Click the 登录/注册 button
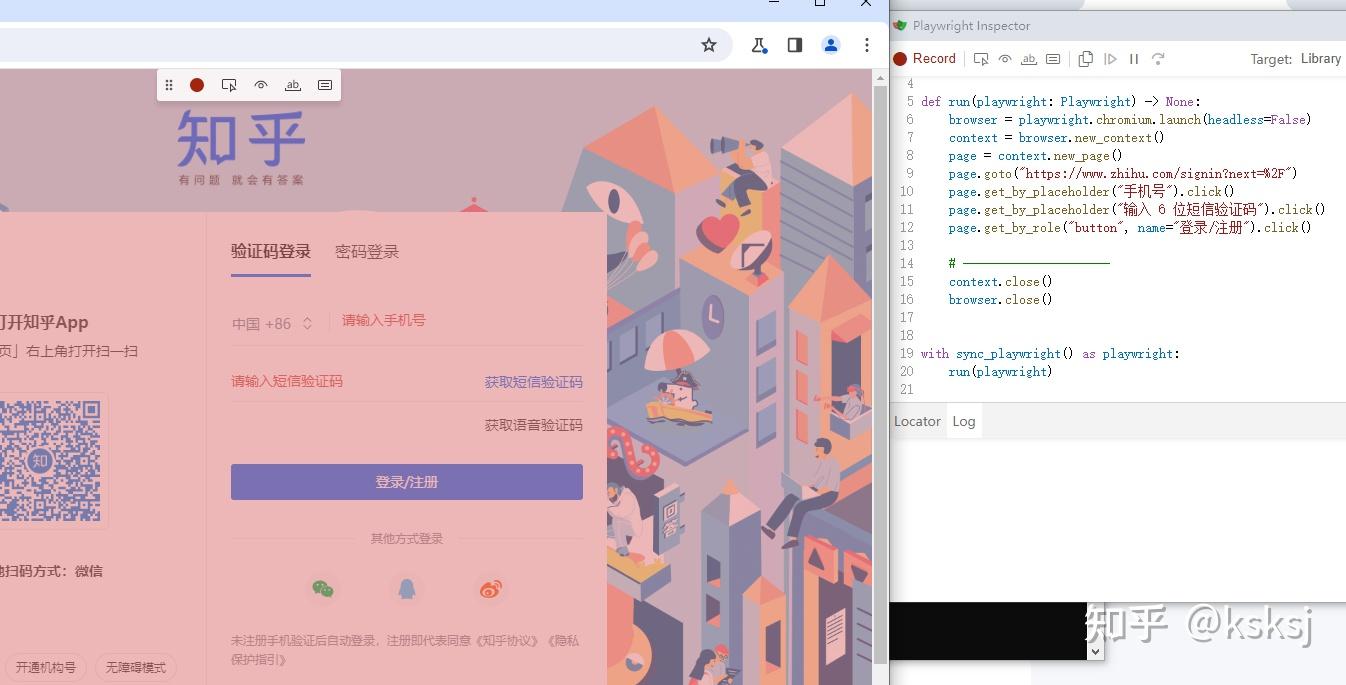 pyautogui.click(x=407, y=482)
